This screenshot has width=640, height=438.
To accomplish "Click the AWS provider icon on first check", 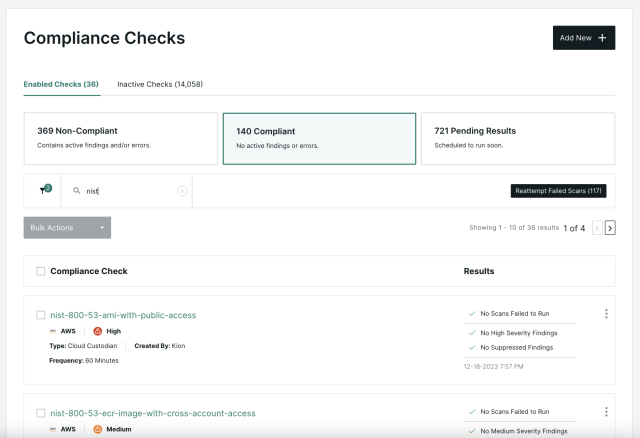I will click(53, 330).
